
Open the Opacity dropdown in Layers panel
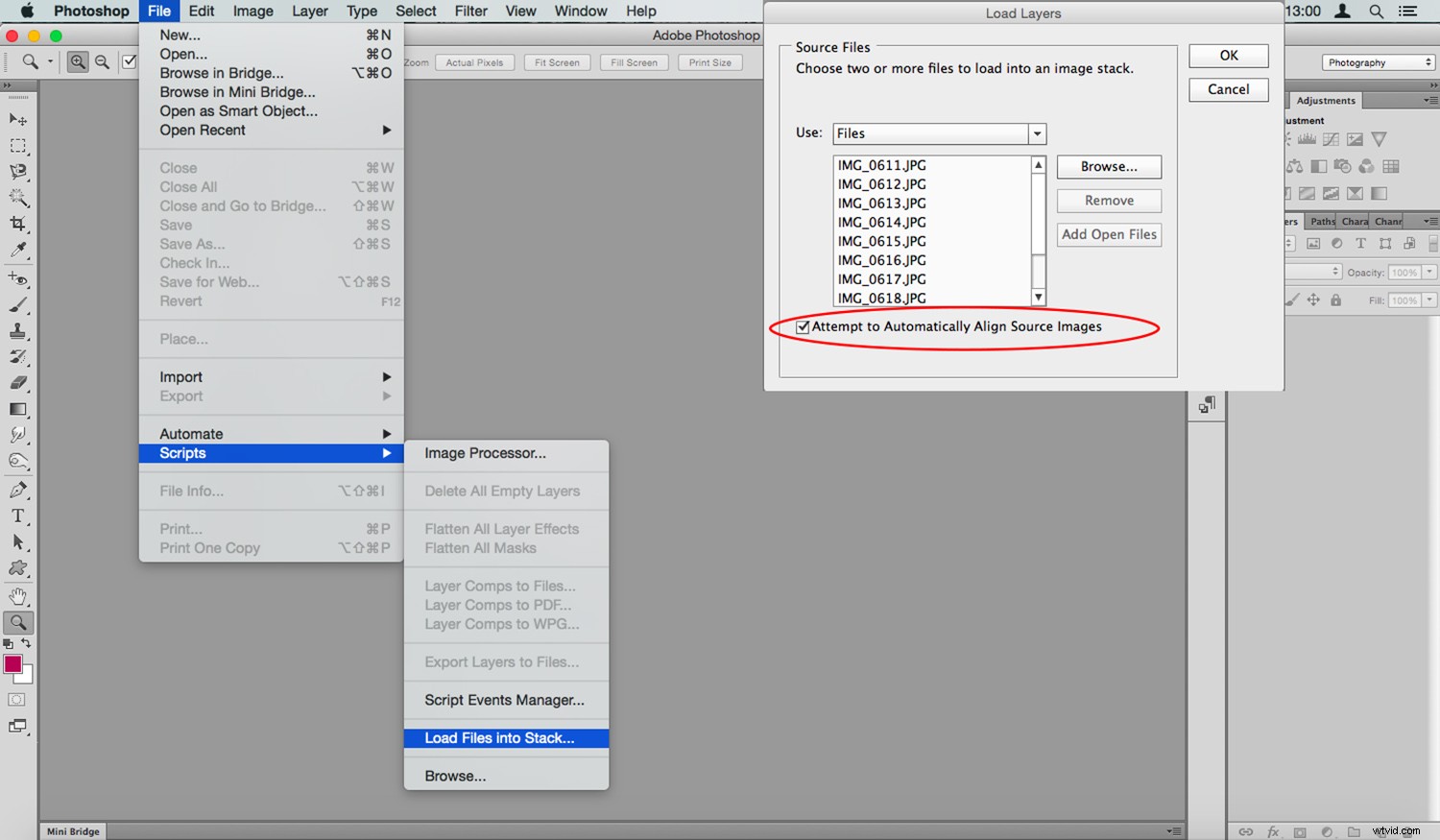(1429, 272)
